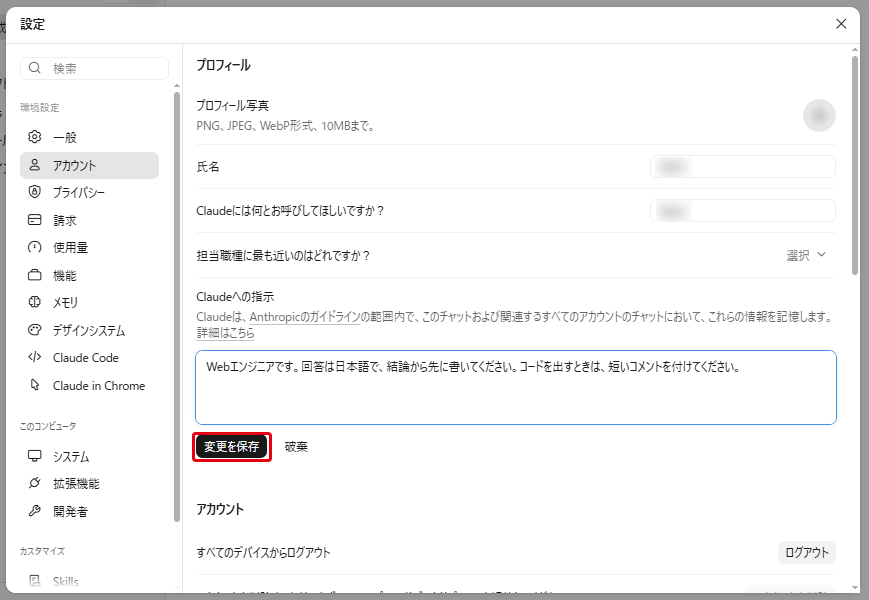Close the 設定 dialog with the X
The image size is (869, 600).
point(841,24)
